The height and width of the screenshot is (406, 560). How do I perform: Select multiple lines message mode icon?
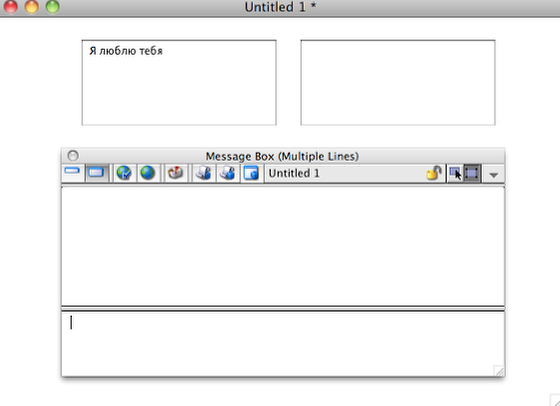click(96, 173)
